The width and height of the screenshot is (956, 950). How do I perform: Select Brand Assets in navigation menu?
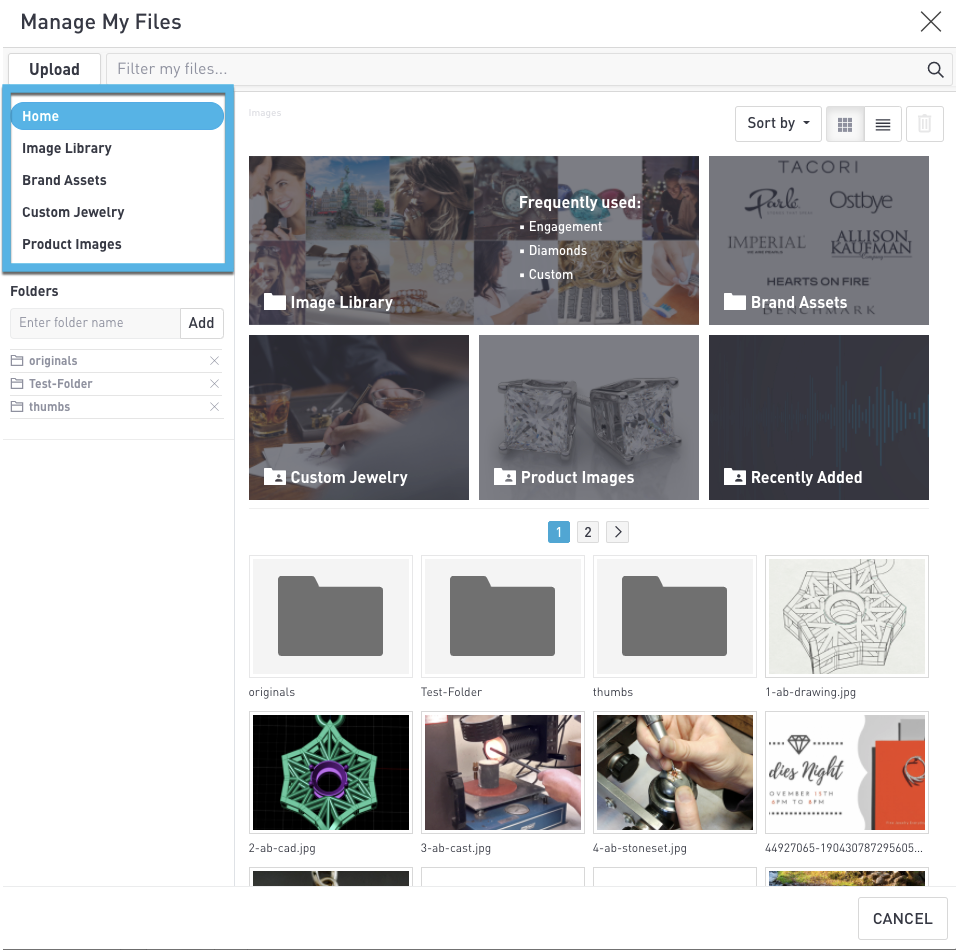[64, 180]
